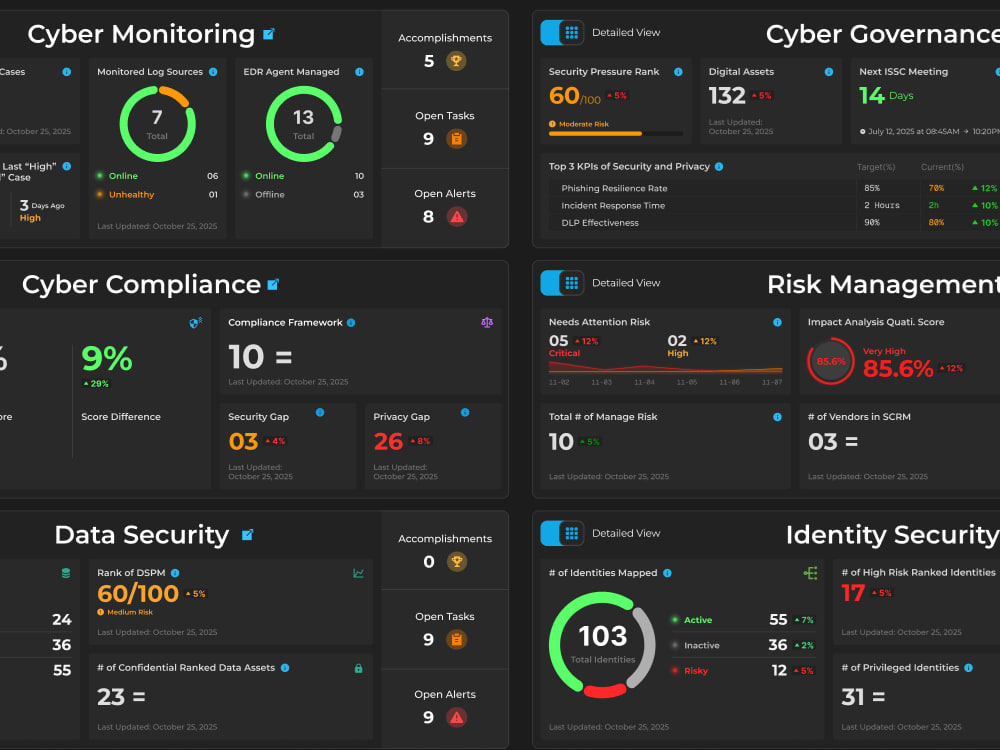Select Phishing Resilience Rate KPI row
1000x750 pixels.
(x=774, y=188)
